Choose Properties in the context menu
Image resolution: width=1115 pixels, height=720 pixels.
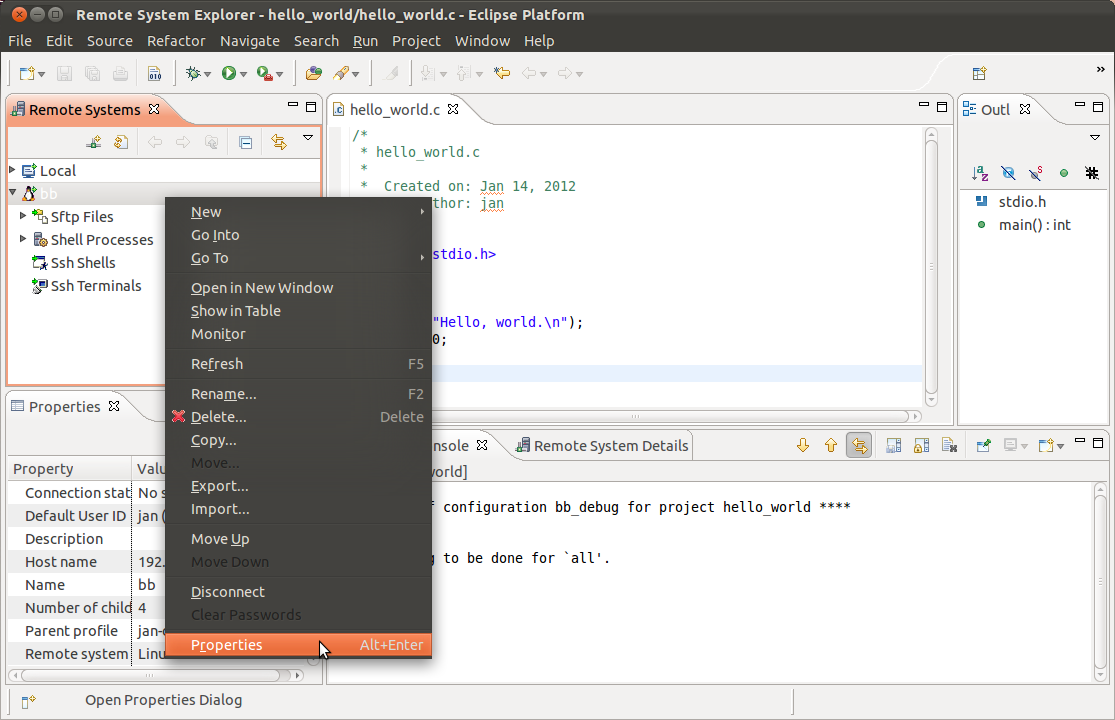tap(299, 645)
